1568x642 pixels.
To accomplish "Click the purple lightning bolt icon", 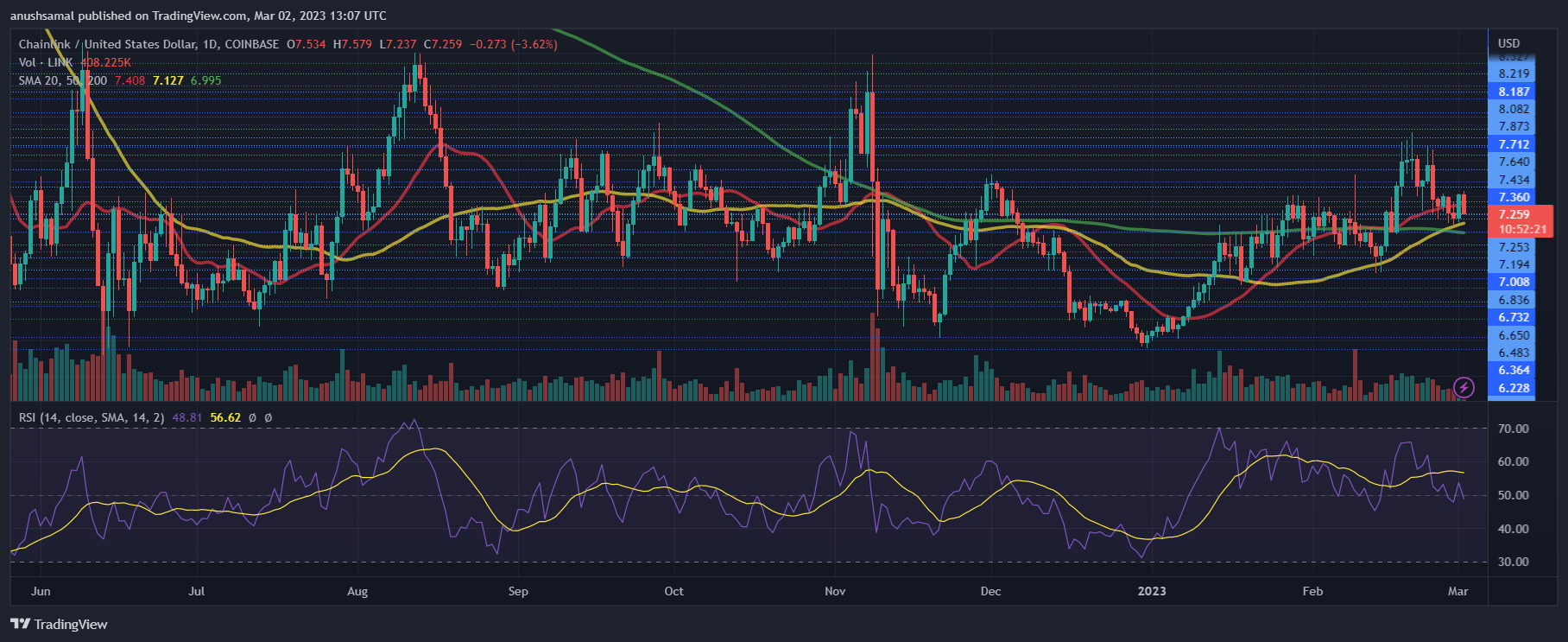I will click(1464, 387).
